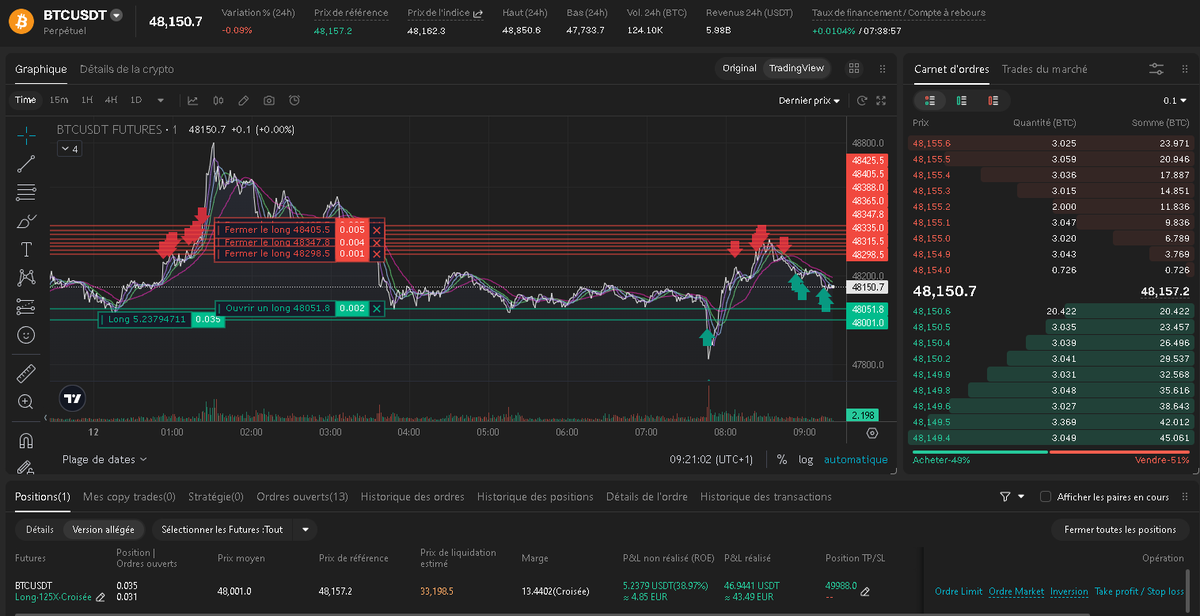Viewport: 1200px width, 616px height.
Task: Refresh the chart with reload icon
Action: [863, 100]
